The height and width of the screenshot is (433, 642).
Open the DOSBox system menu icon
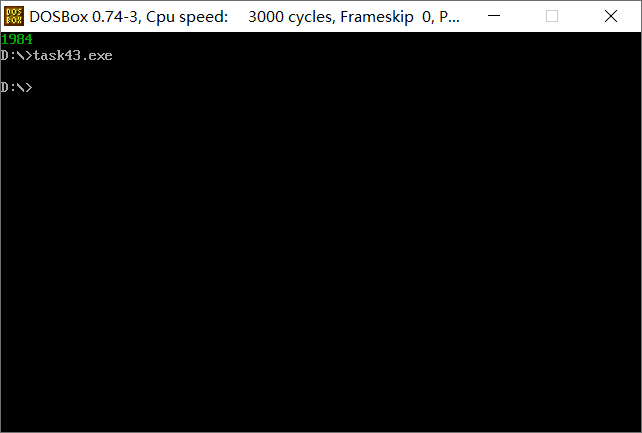click(x=14, y=16)
